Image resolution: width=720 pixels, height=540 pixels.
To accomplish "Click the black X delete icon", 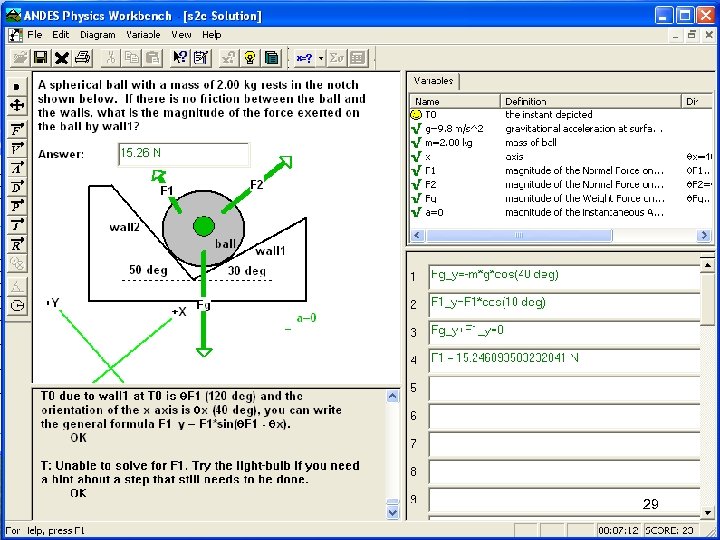I will pyautogui.click(x=62, y=57).
